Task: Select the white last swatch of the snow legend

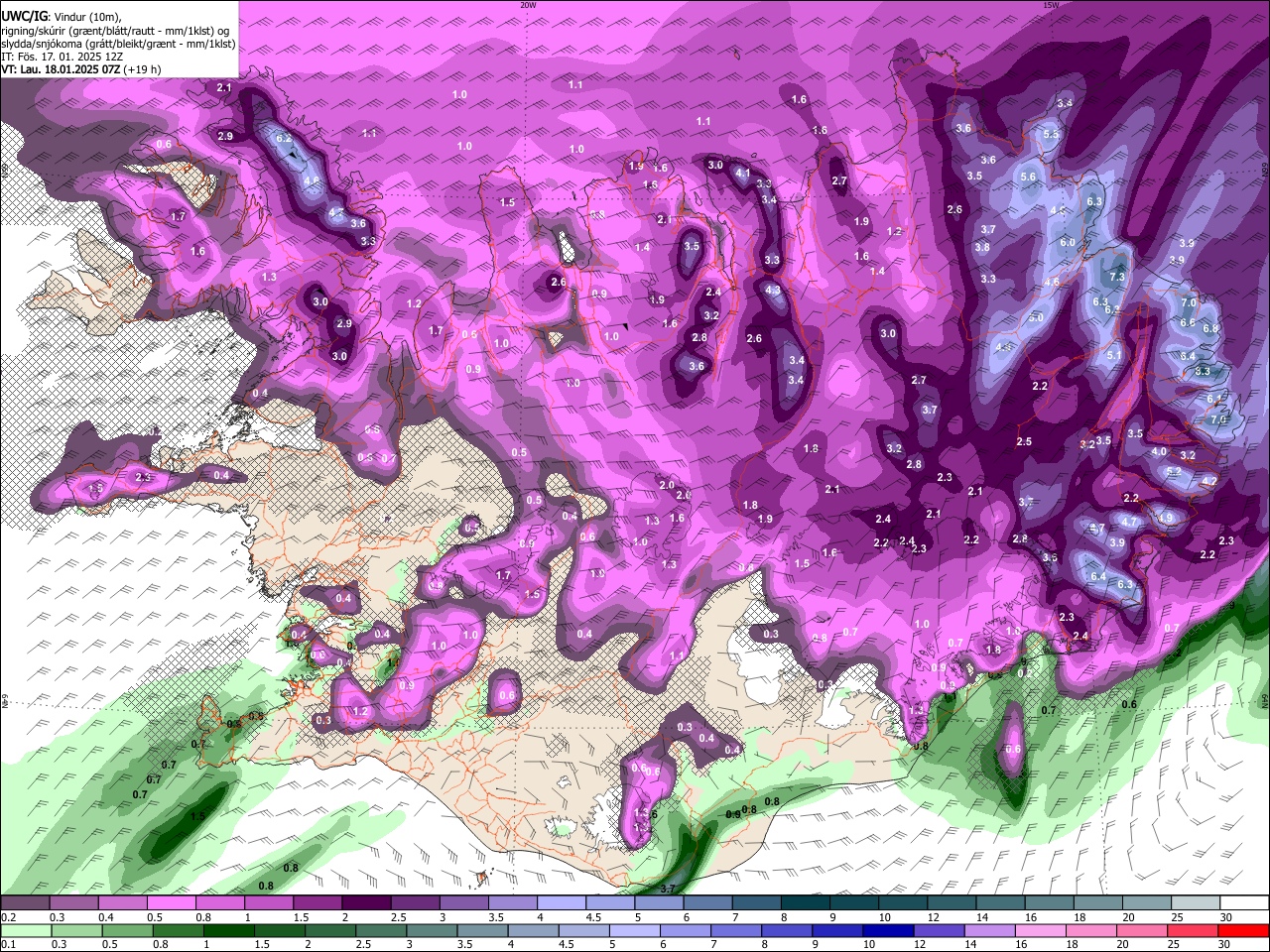Action: coord(1244,903)
